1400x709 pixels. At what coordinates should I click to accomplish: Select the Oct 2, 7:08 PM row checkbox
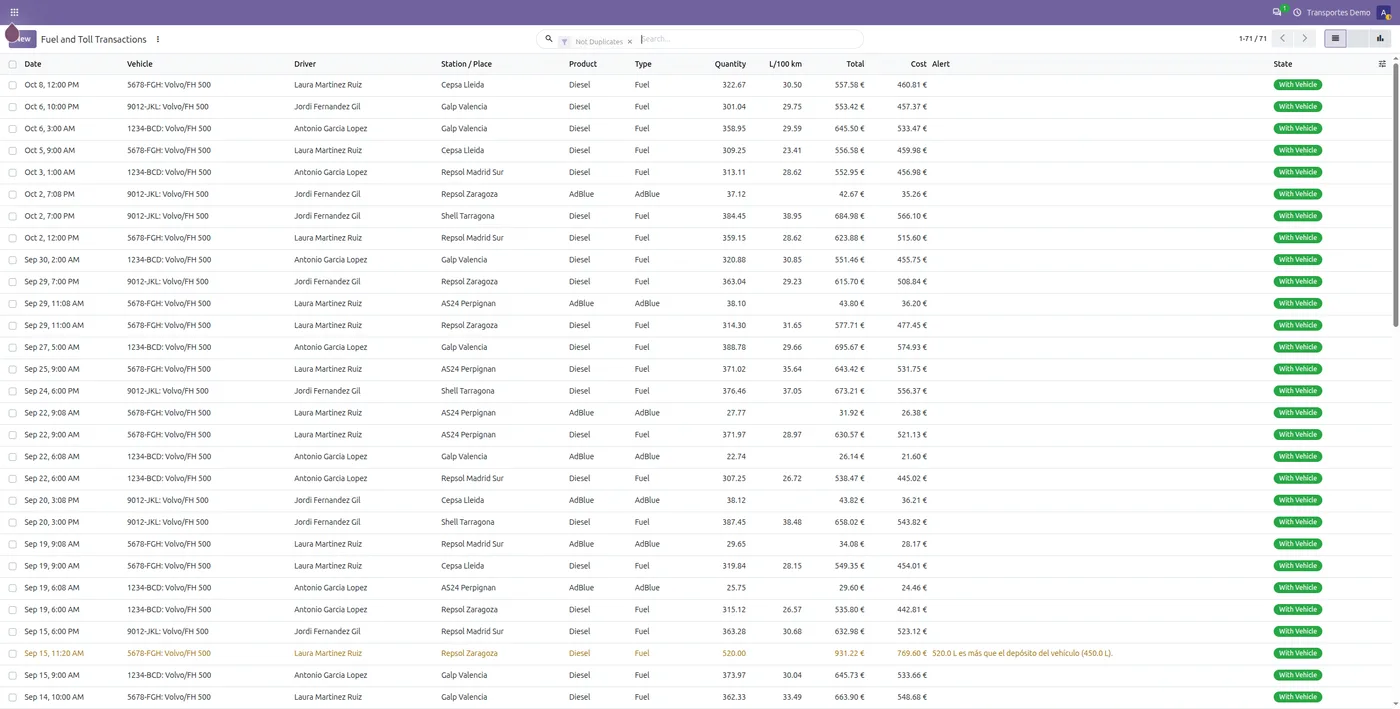coord(13,194)
